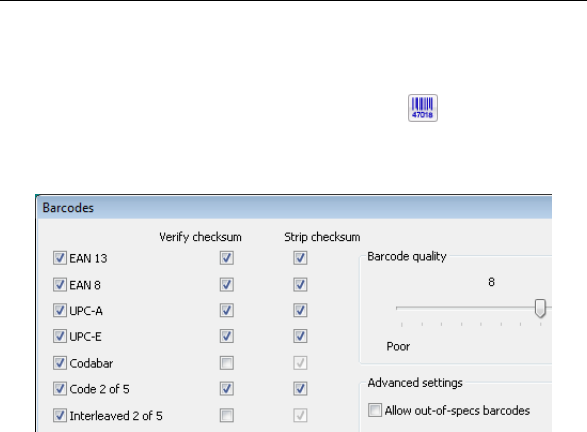
Task: Click the blue barcode icon
Action: 423,108
